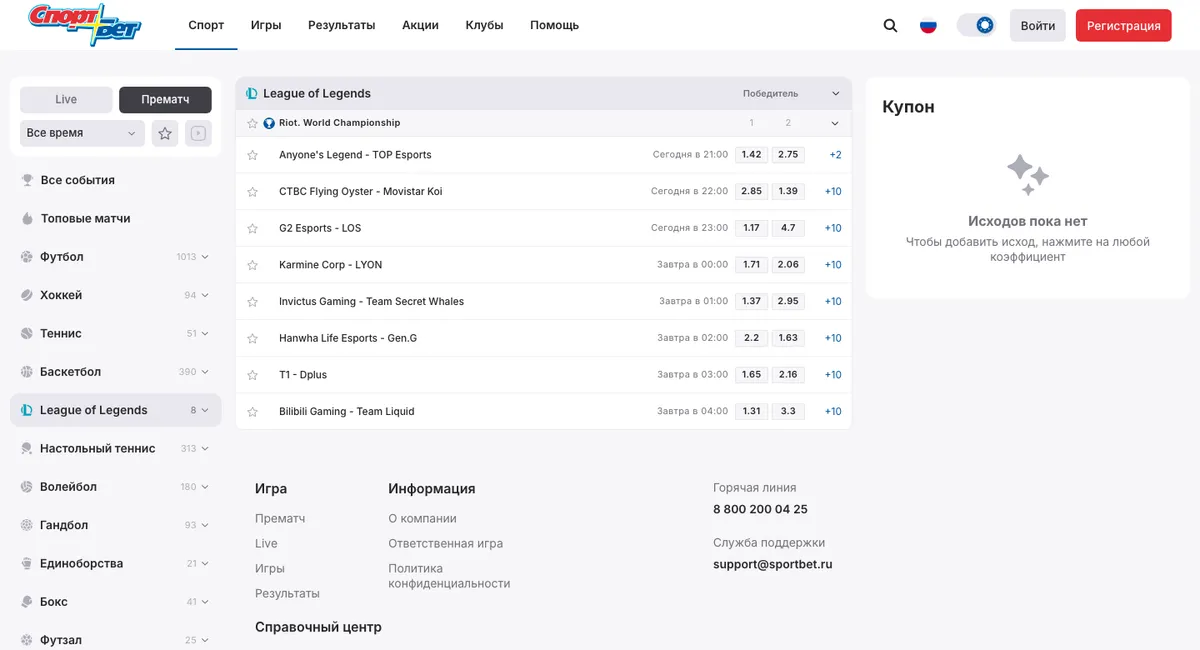This screenshot has height=650, width=1200.
Task: Favorite the G2 Esports - LOS match
Action: pyautogui.click(x=253, y=228)
